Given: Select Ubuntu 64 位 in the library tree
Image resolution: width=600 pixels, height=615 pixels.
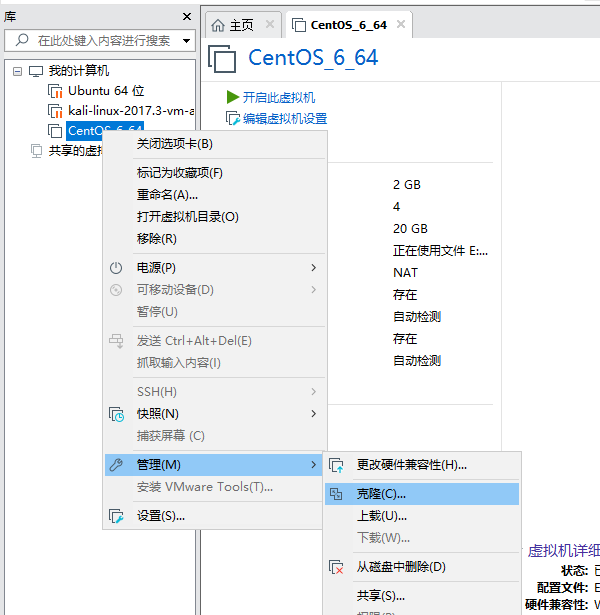Looking at the screenshot, I should click(106, 91).
